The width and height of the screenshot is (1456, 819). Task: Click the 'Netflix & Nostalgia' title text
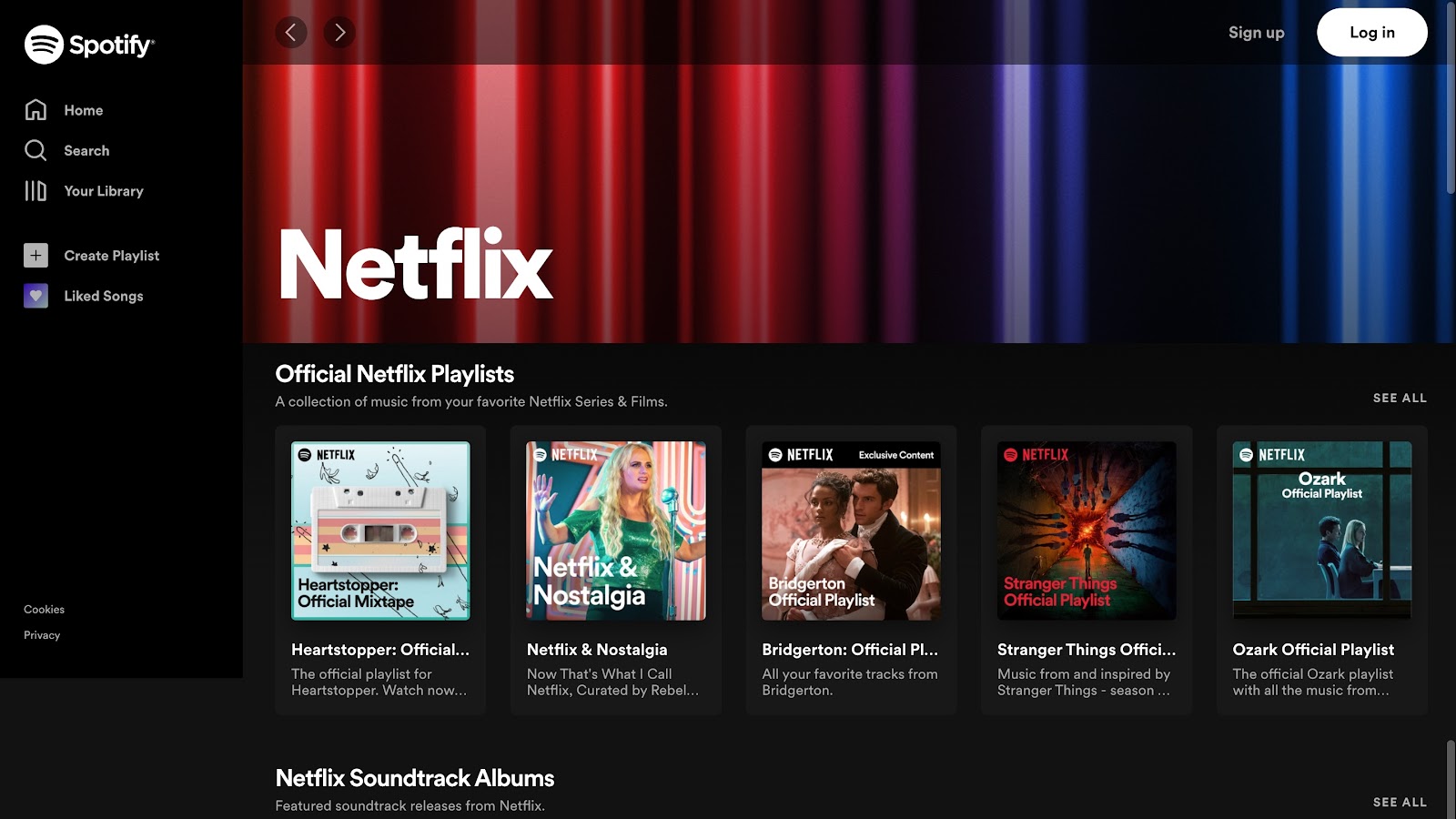click(597, 650)
